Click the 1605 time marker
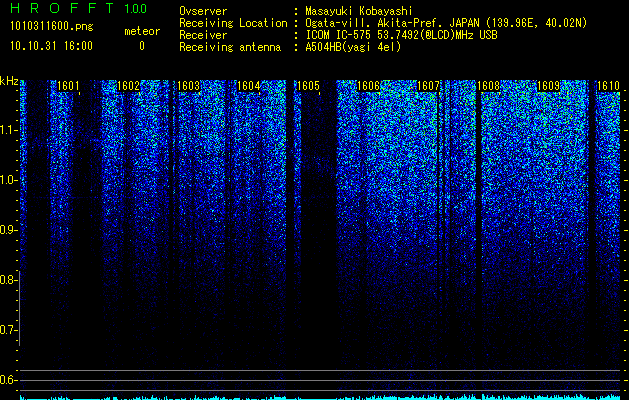 (x=308, y=86)
